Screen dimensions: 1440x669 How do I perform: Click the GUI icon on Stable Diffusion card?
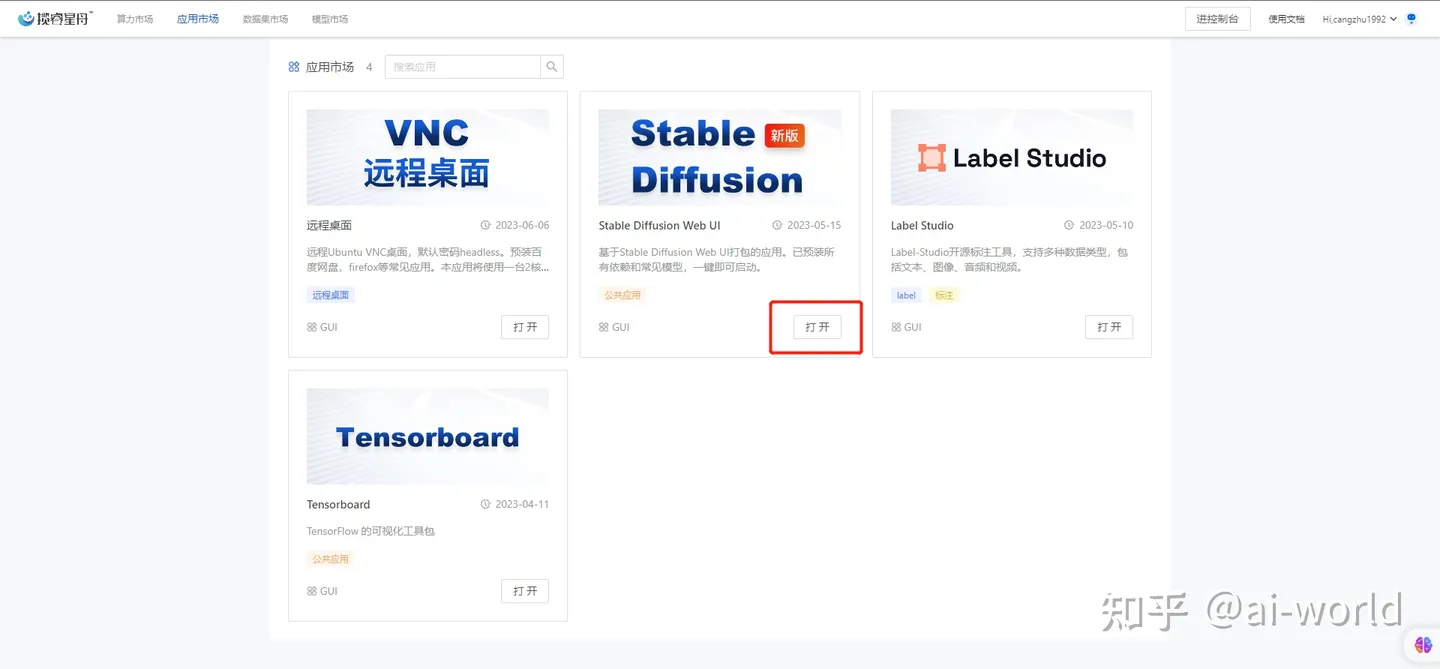(x=604, y=327)
